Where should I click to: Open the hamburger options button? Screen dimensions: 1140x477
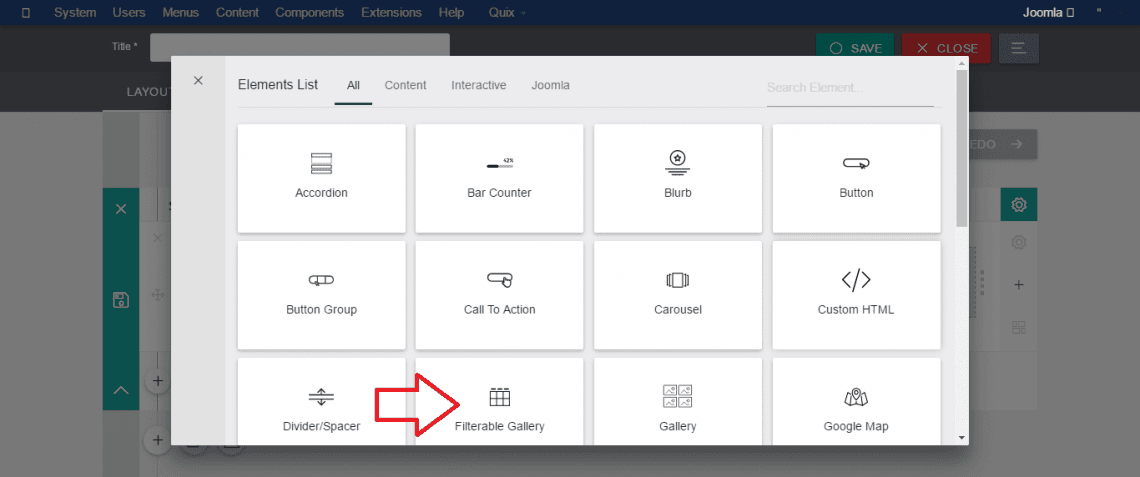(1019, 48)
